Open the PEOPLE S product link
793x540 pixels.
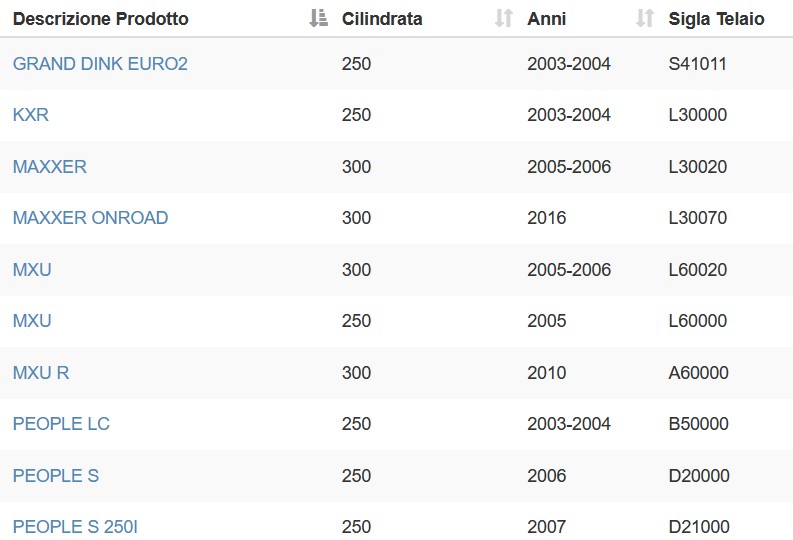point(56,476)
